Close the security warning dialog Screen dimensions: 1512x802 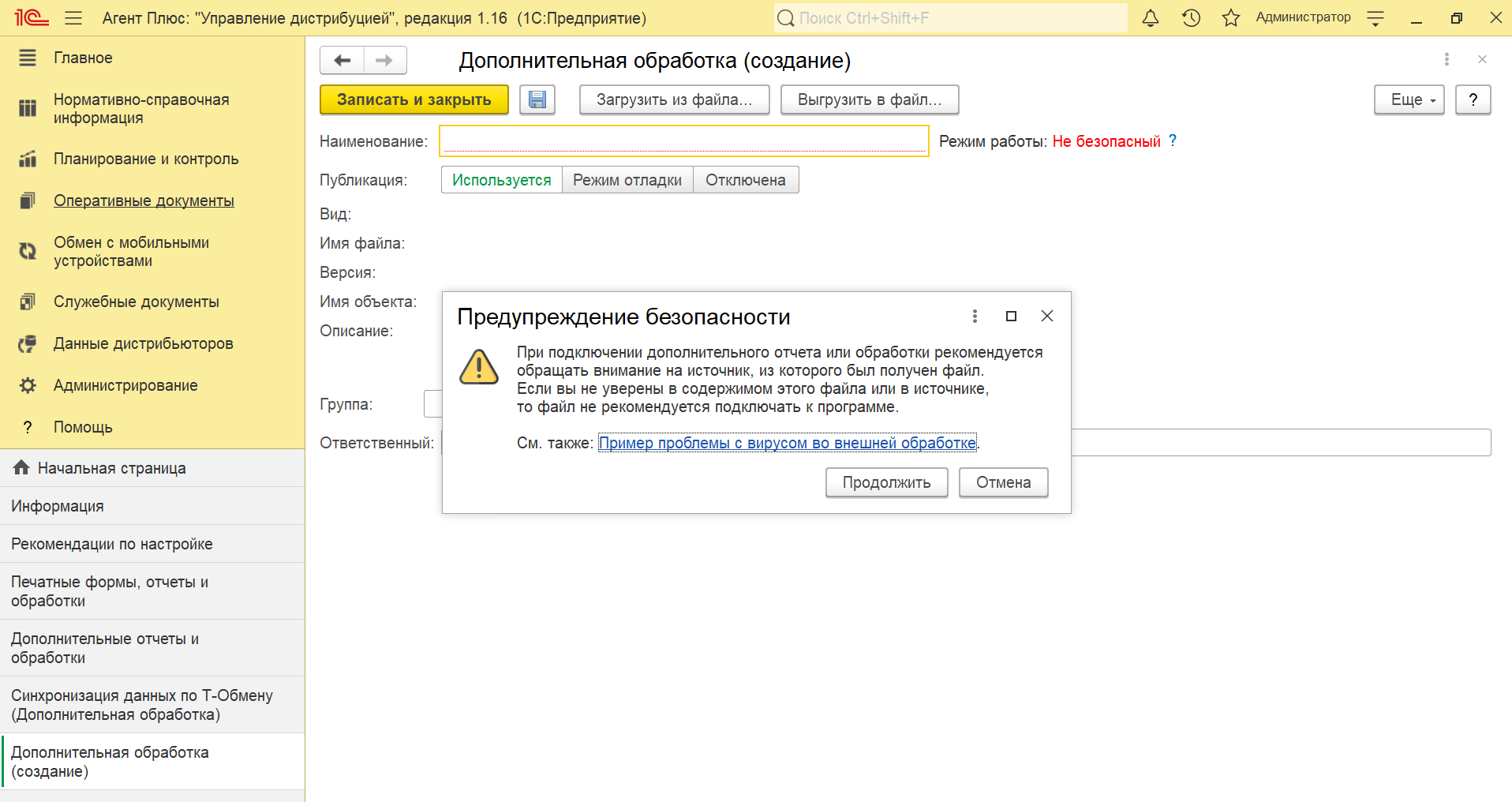point(1047,316)
